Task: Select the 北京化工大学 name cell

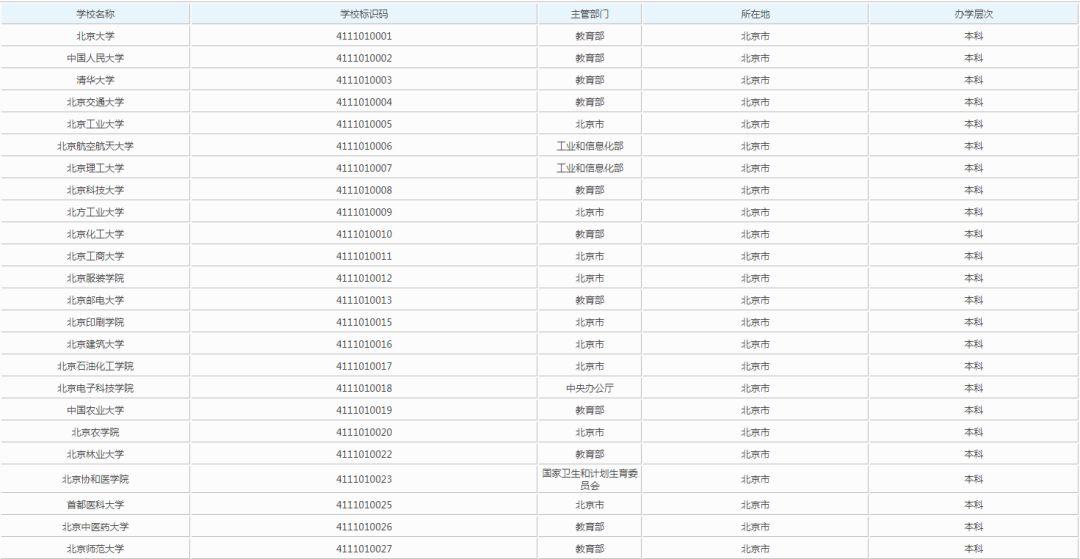Action: pyautogui.click(x=95, y=234)
